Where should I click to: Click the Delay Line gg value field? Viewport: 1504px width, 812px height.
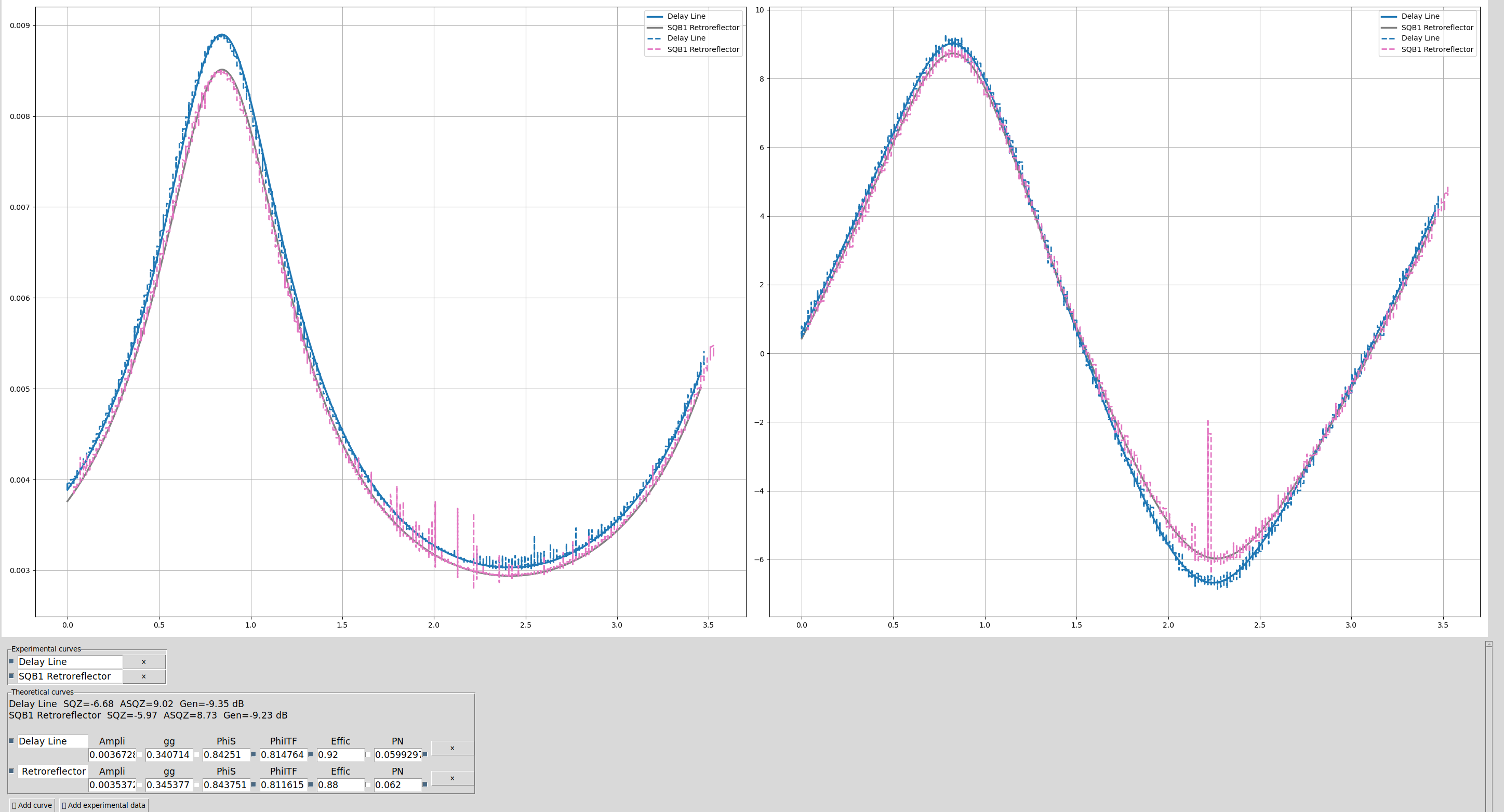(168, 755)
